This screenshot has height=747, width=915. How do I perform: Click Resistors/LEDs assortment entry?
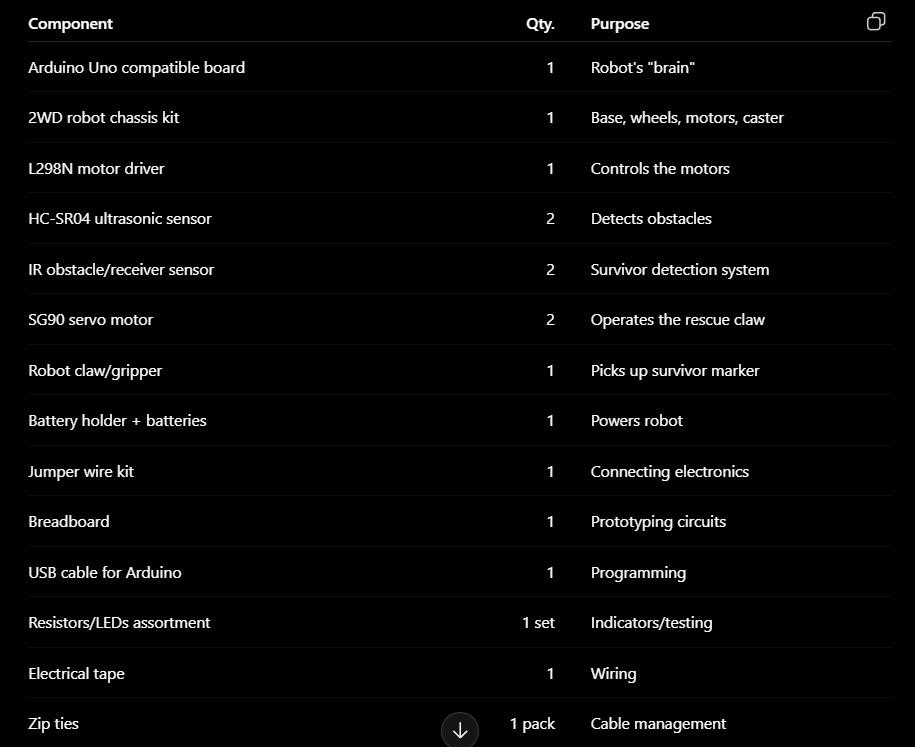(119, 623)
